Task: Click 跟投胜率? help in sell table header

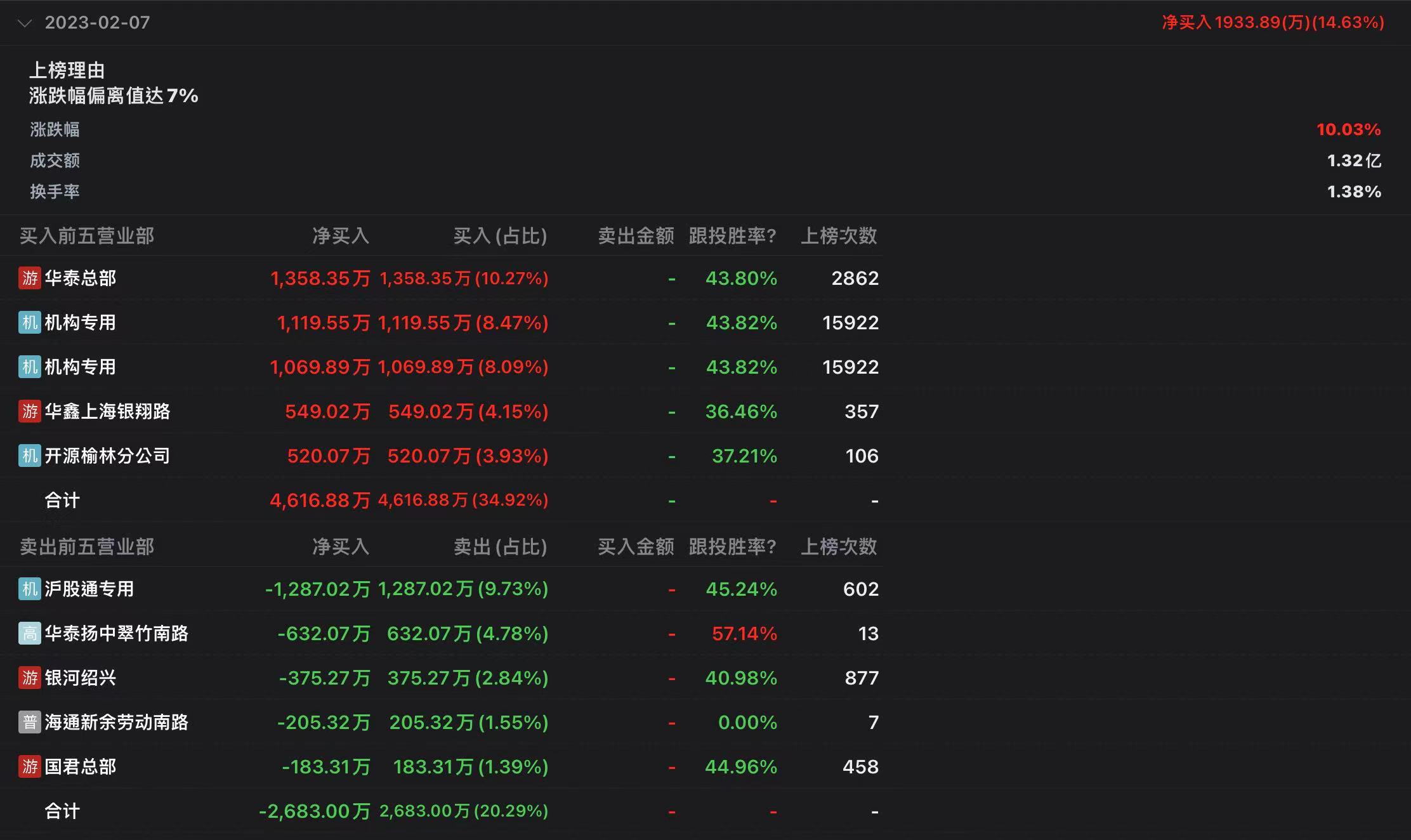Action: 732,546
